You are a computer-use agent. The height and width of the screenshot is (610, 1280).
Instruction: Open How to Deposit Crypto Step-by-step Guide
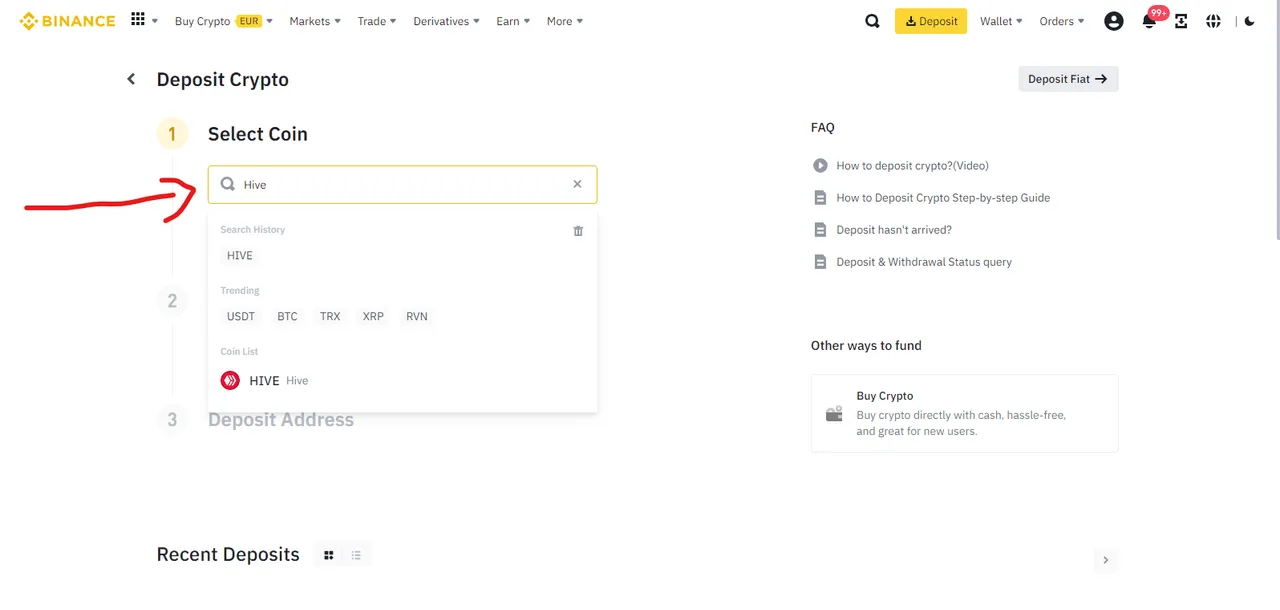[943, 198]
